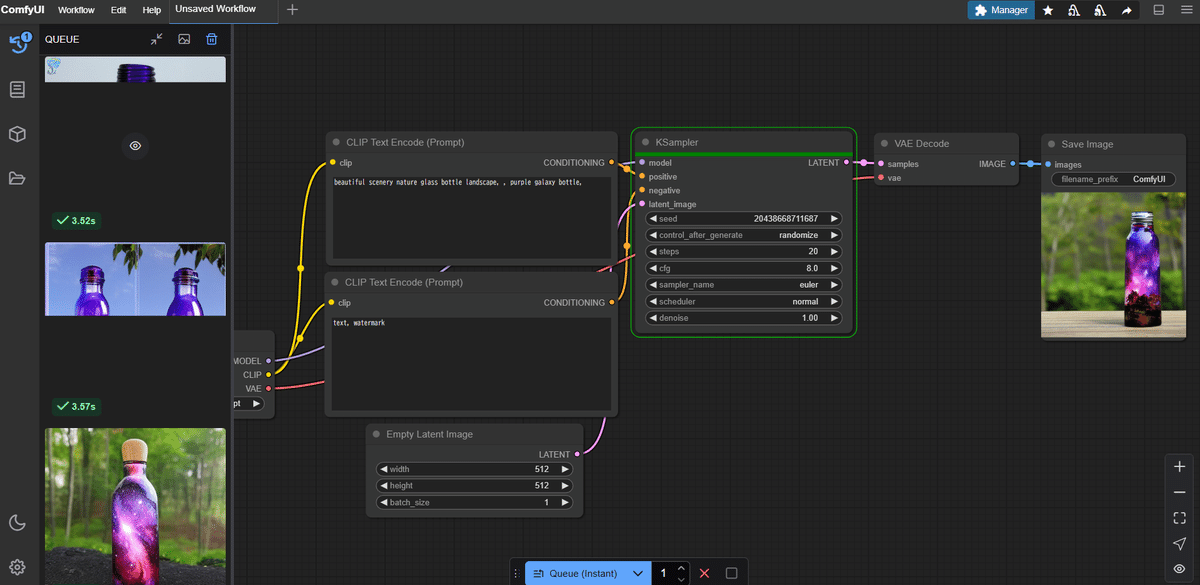
Task: Click the star icon beside Manager
Action: tap(1048, 10)
